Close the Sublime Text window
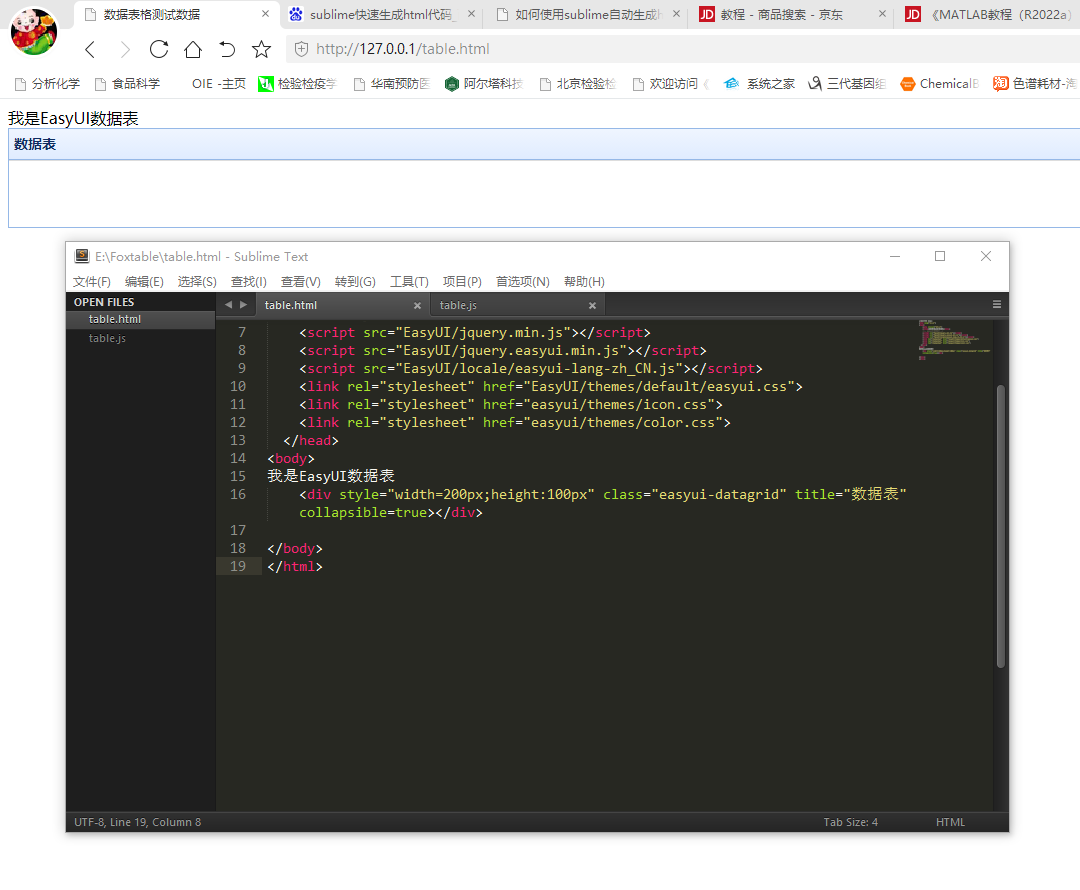This screenshot has width=1080, height=890. click(x=986, y=256)
